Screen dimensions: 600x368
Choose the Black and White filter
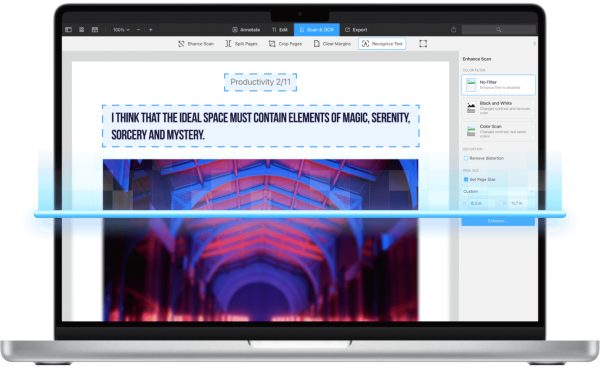pyautogui.click(x=498, y=108)
